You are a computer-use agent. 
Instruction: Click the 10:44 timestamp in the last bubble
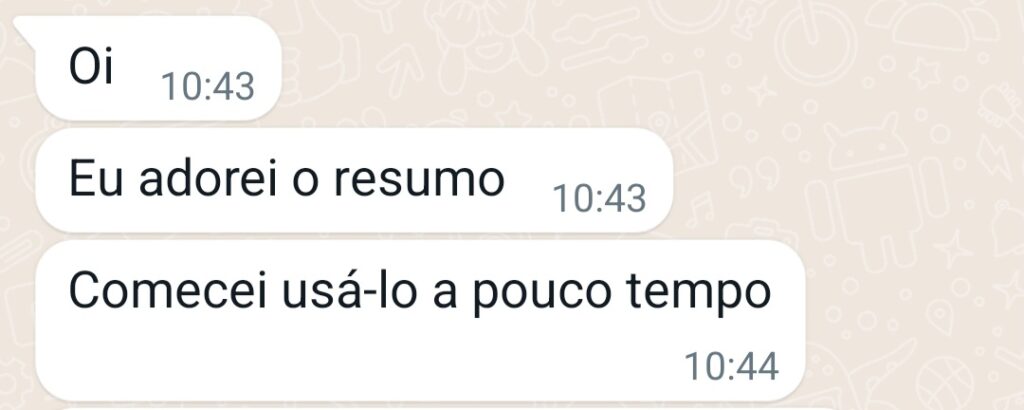731,366
